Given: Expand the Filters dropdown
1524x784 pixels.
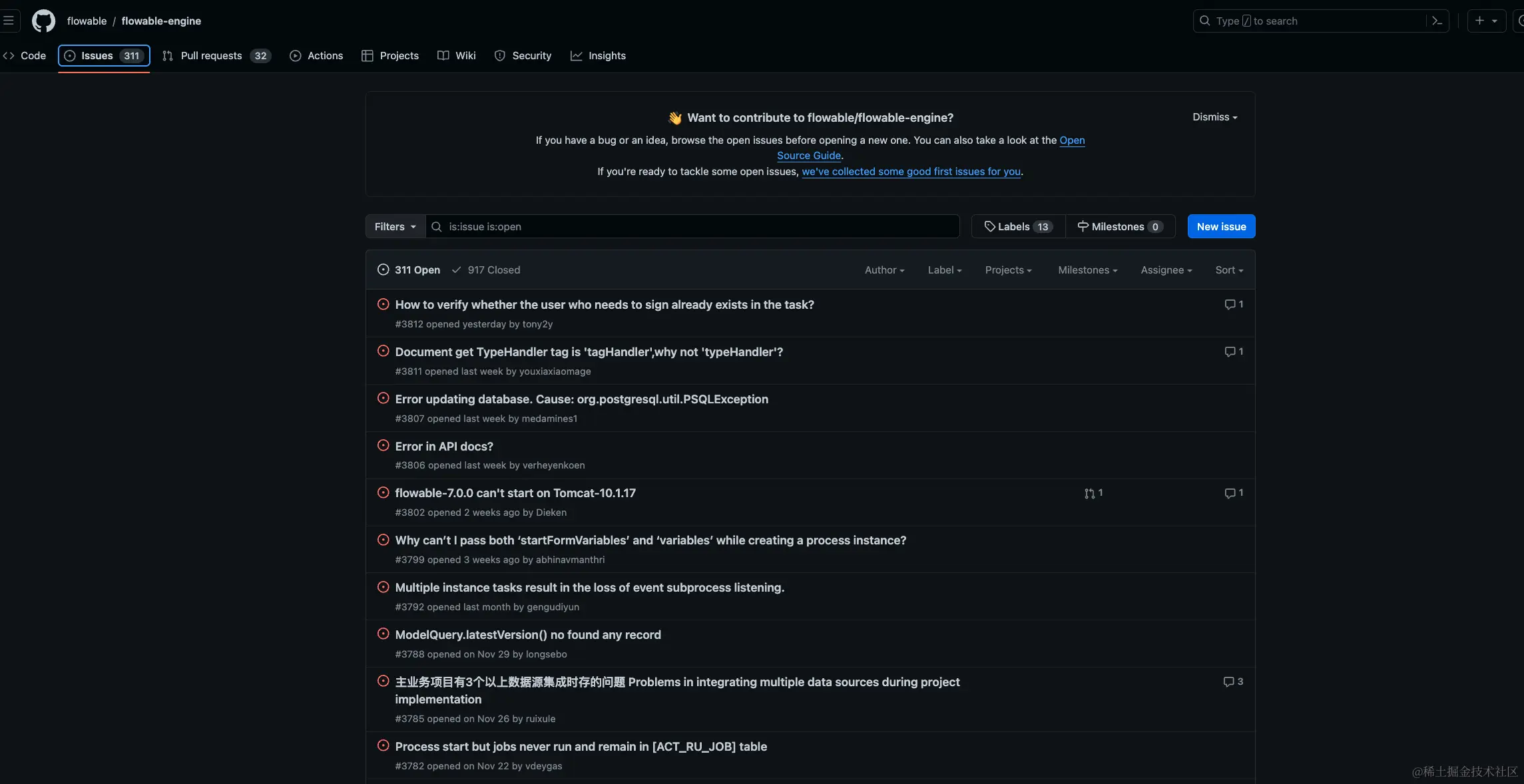Looking at the screenshot, I should (395, 226).
